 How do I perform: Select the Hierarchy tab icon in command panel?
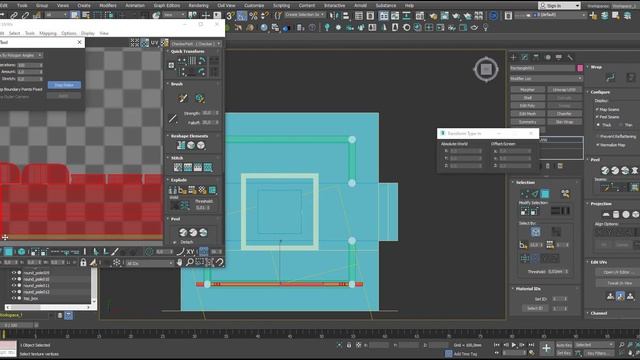536,57
